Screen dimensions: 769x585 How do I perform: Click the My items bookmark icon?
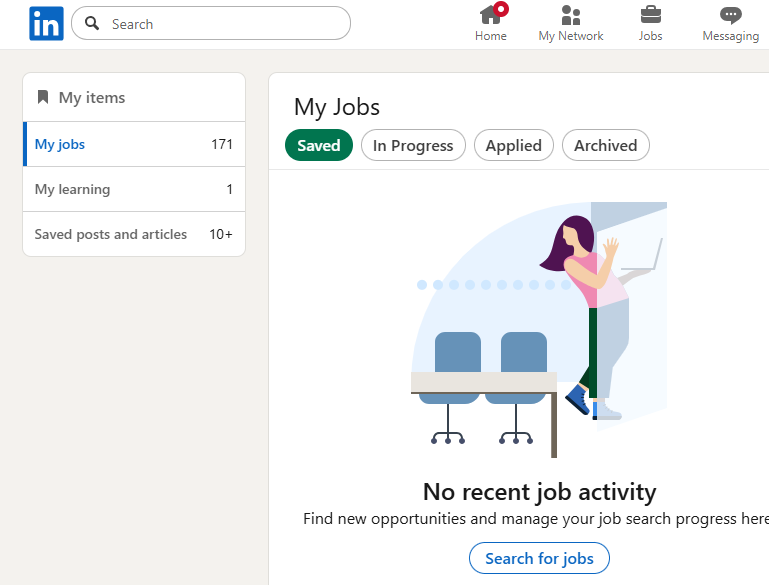click(x=43, y=98)
